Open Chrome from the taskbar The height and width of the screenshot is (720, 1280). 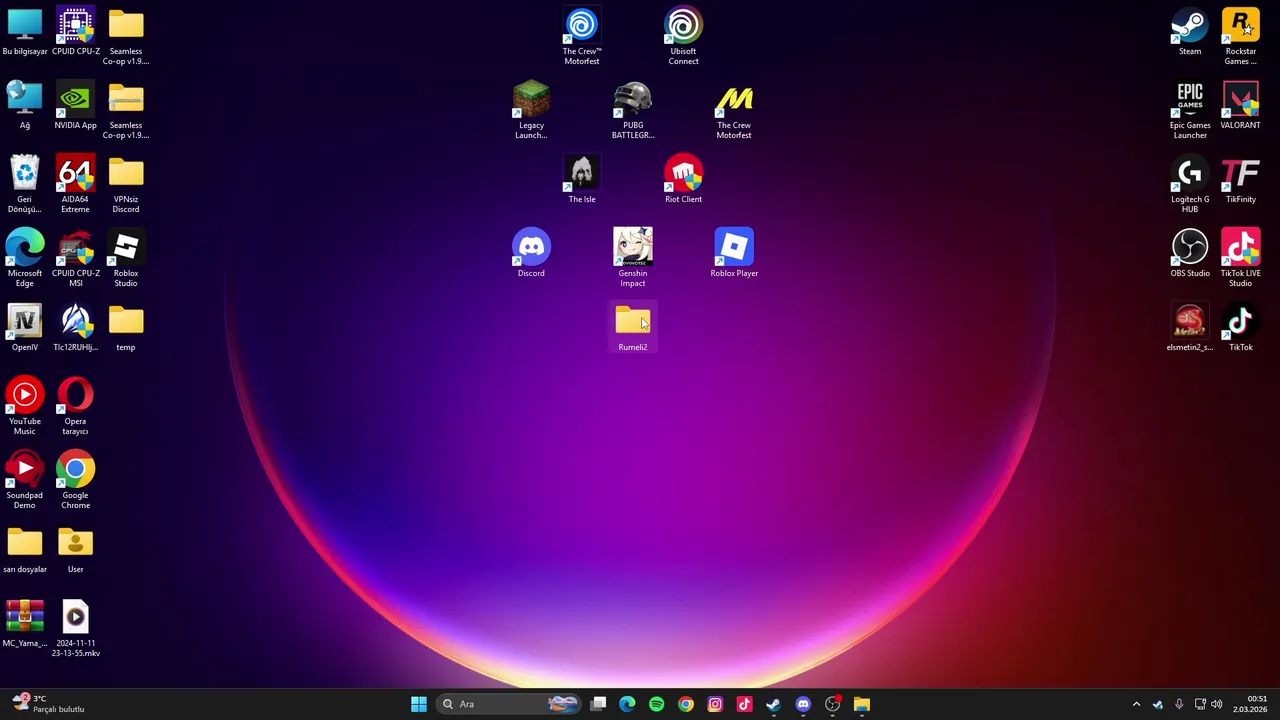click(x=686, y=704)
